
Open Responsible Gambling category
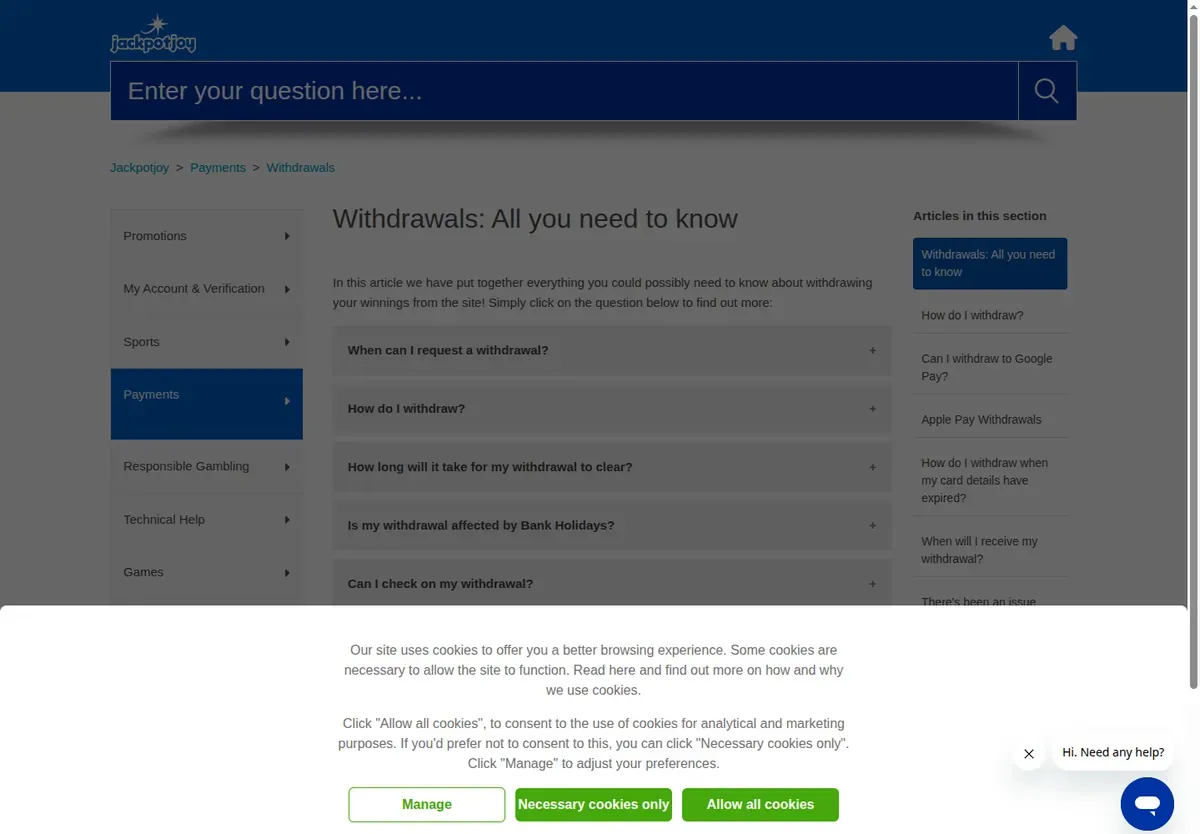point(206,466)
